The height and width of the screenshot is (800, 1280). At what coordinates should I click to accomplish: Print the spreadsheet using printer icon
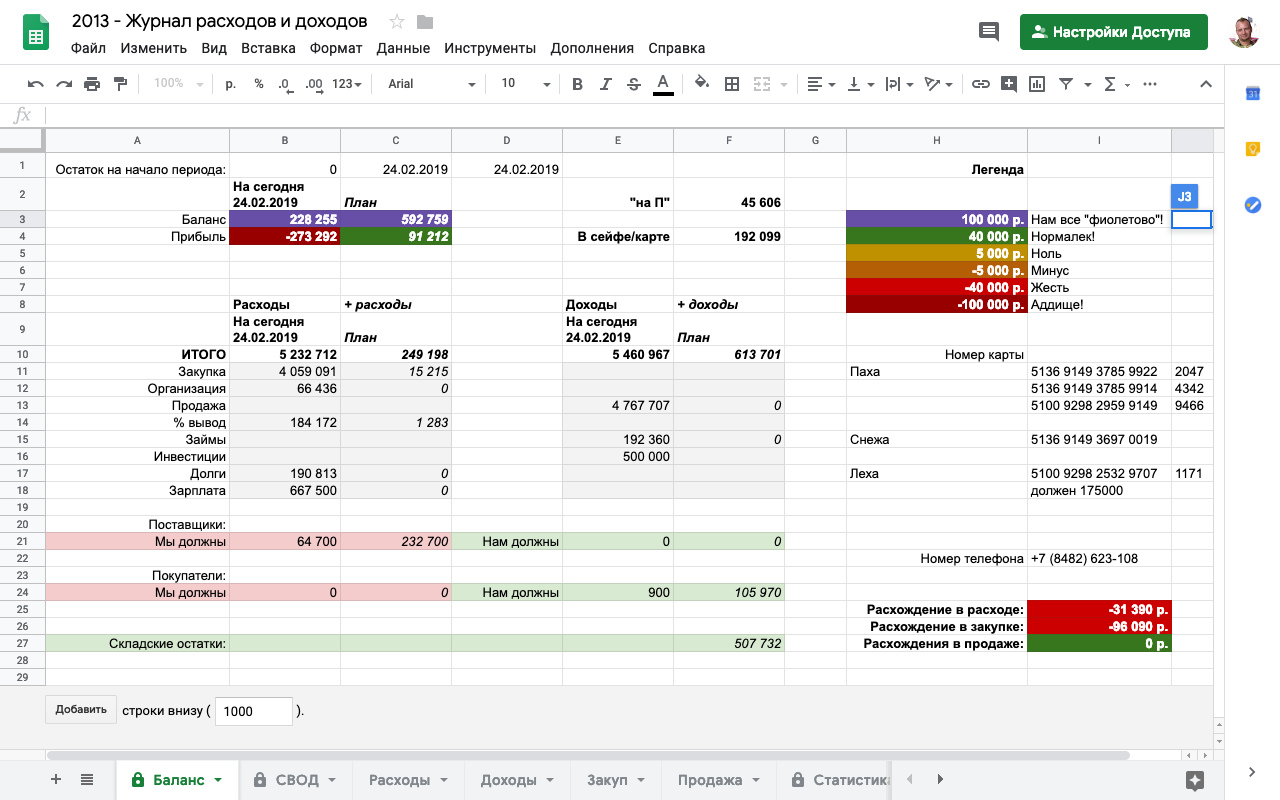tap(92, 84)
